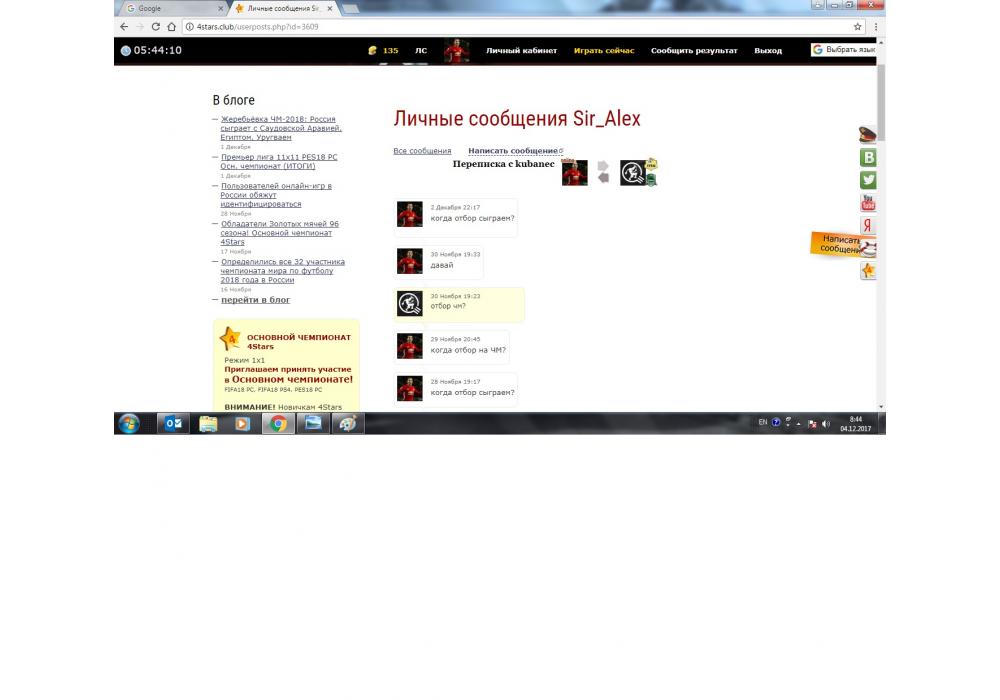Click the avatar on the 2 Декабря 22:17 message
This screenshot has height=700, width=1000.
(409, 215)
